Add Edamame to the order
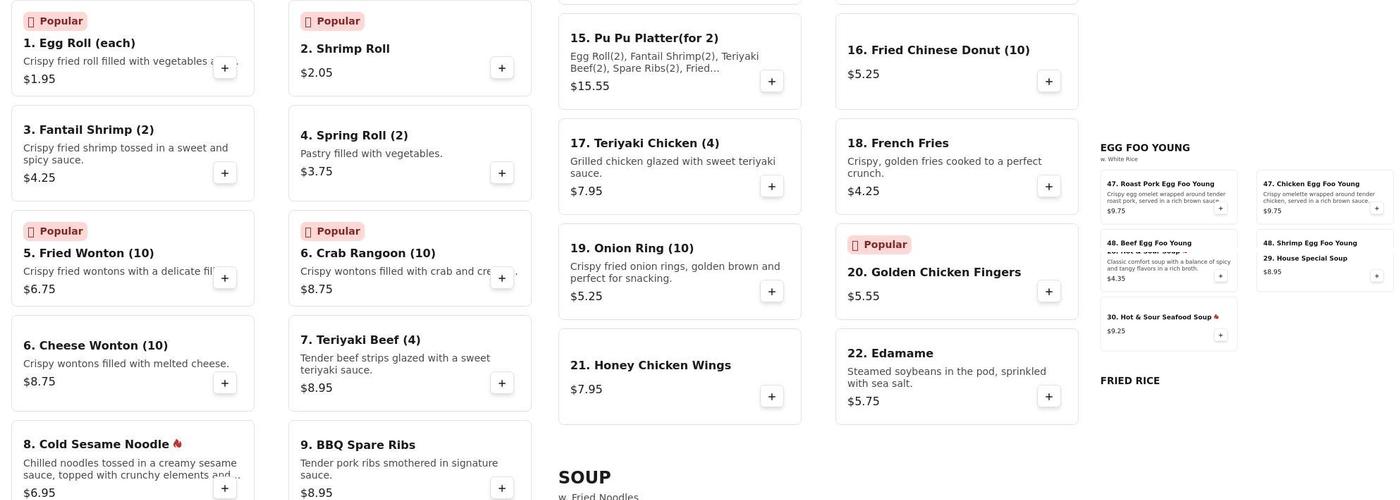The image size is (1400, 500). (x=1049, y=397)
